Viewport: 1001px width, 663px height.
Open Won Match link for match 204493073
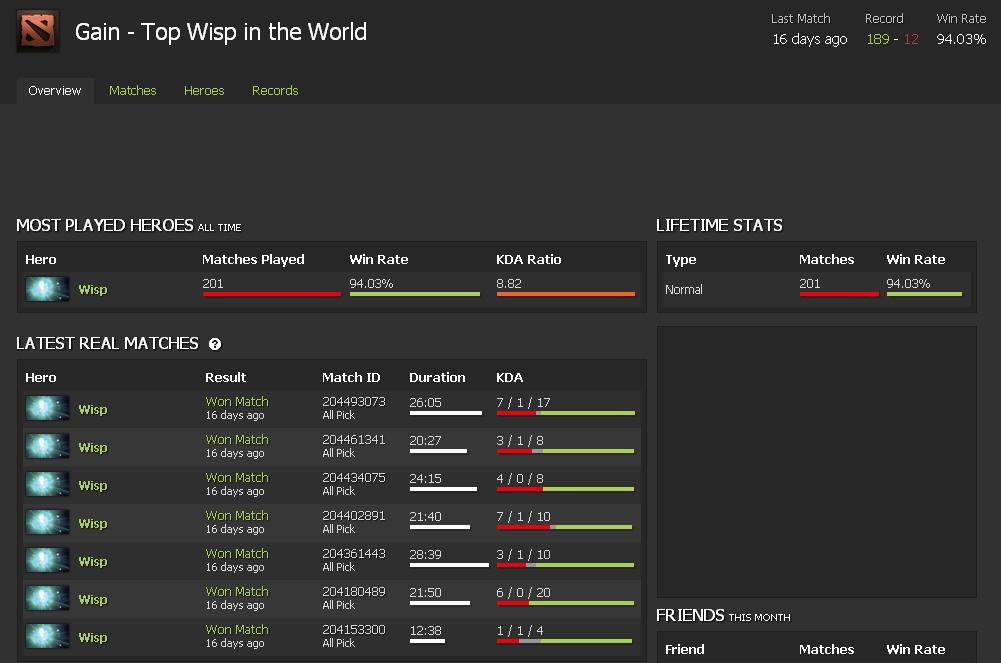237,402
